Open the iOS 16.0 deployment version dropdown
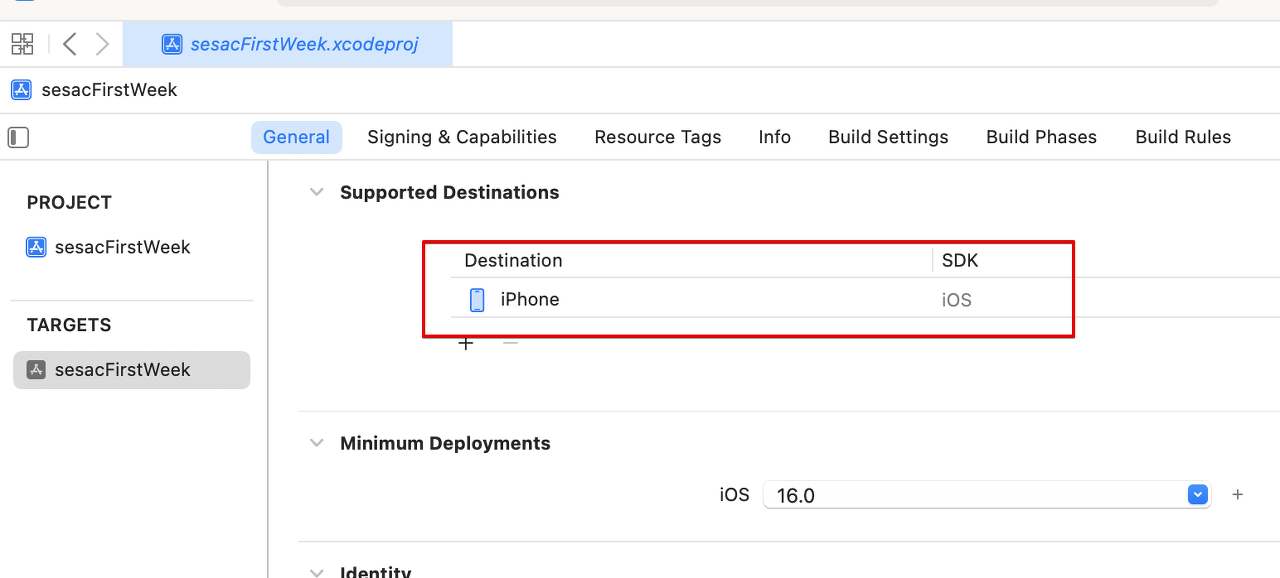Viewport: 1280px width, 578px height. (x=1198, y=495)
